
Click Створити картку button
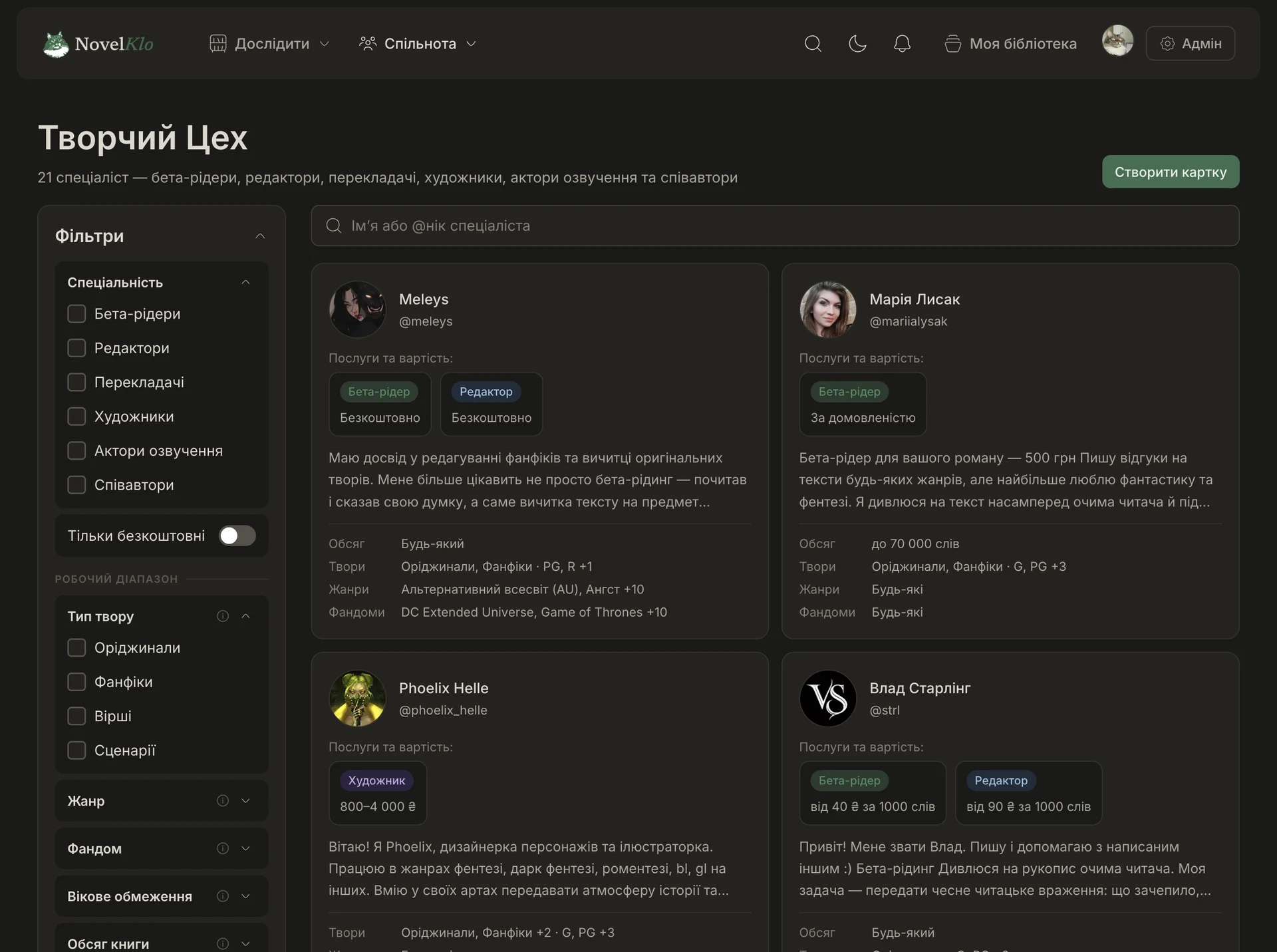point(1171,172)
